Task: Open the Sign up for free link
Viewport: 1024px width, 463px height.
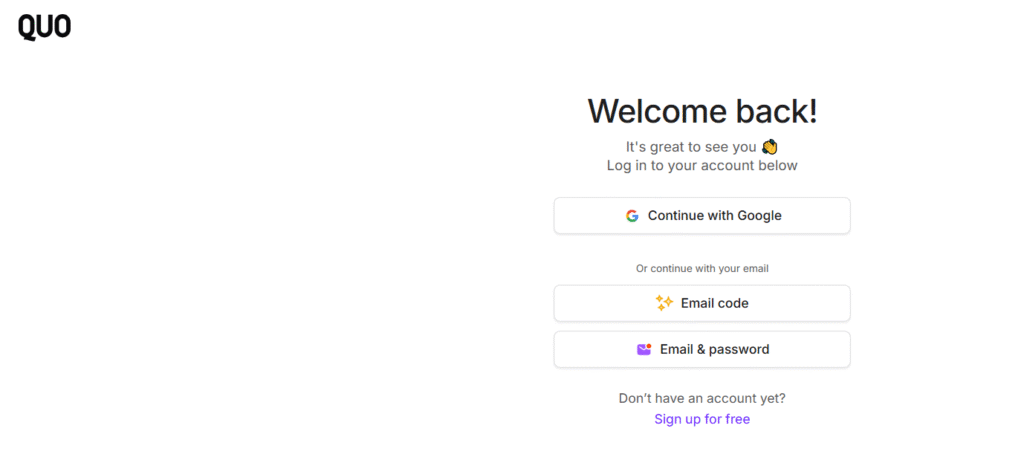Action: click(702, 419)
